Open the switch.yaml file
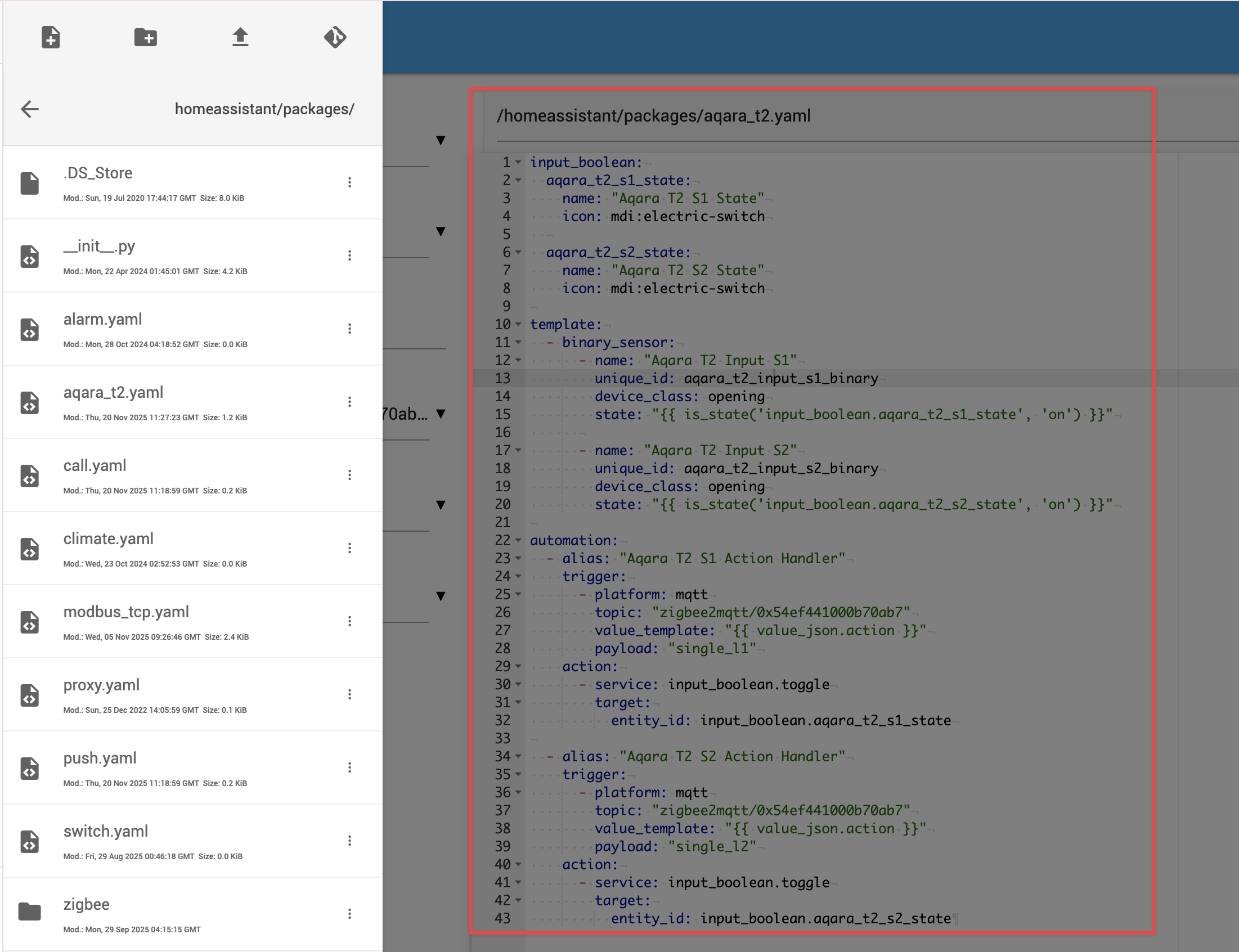 tap(105, 830)
